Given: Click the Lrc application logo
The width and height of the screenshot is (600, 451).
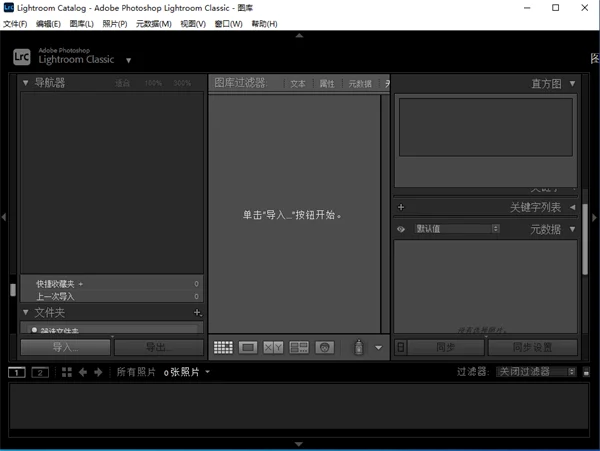Looking at the screenshot, I should coord(21,57).
